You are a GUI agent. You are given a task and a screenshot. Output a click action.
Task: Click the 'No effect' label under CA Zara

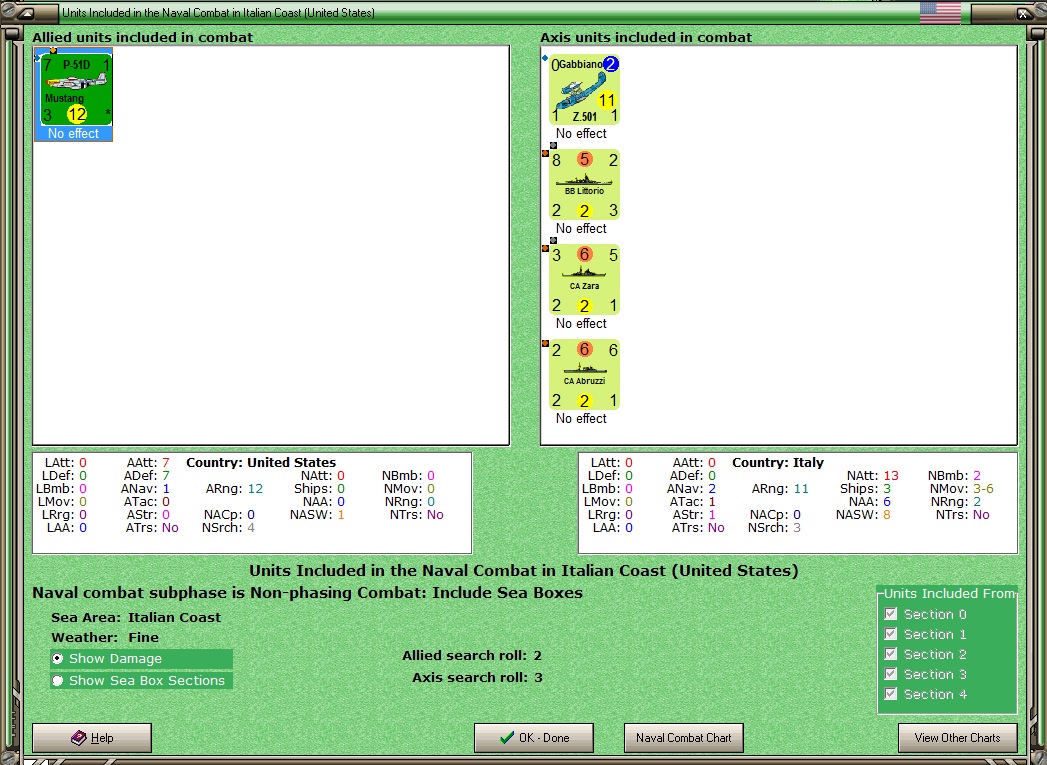tap(582, 323)
